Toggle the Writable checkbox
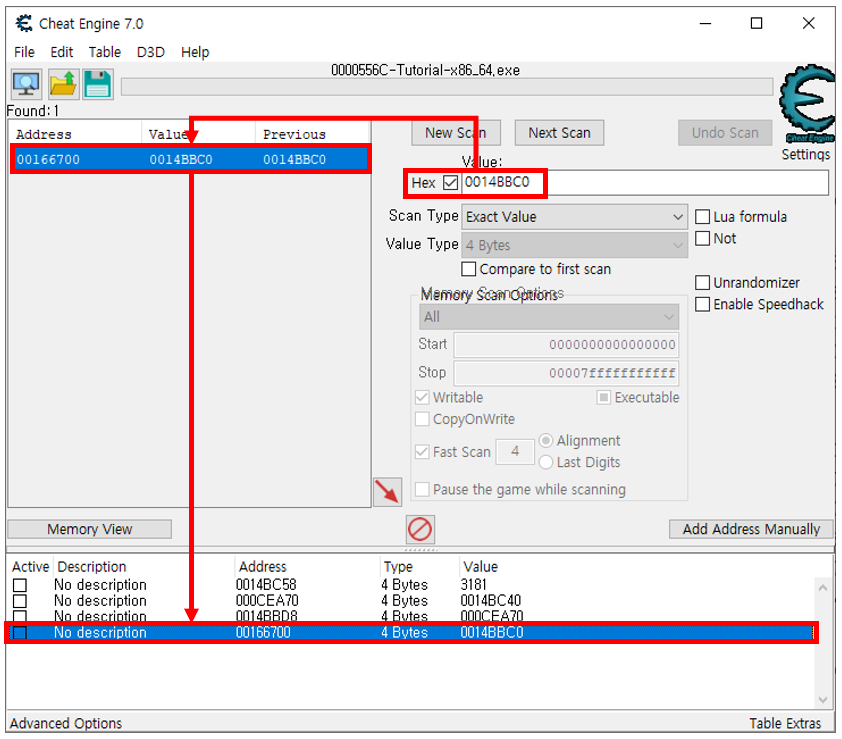 click(422, 397)
